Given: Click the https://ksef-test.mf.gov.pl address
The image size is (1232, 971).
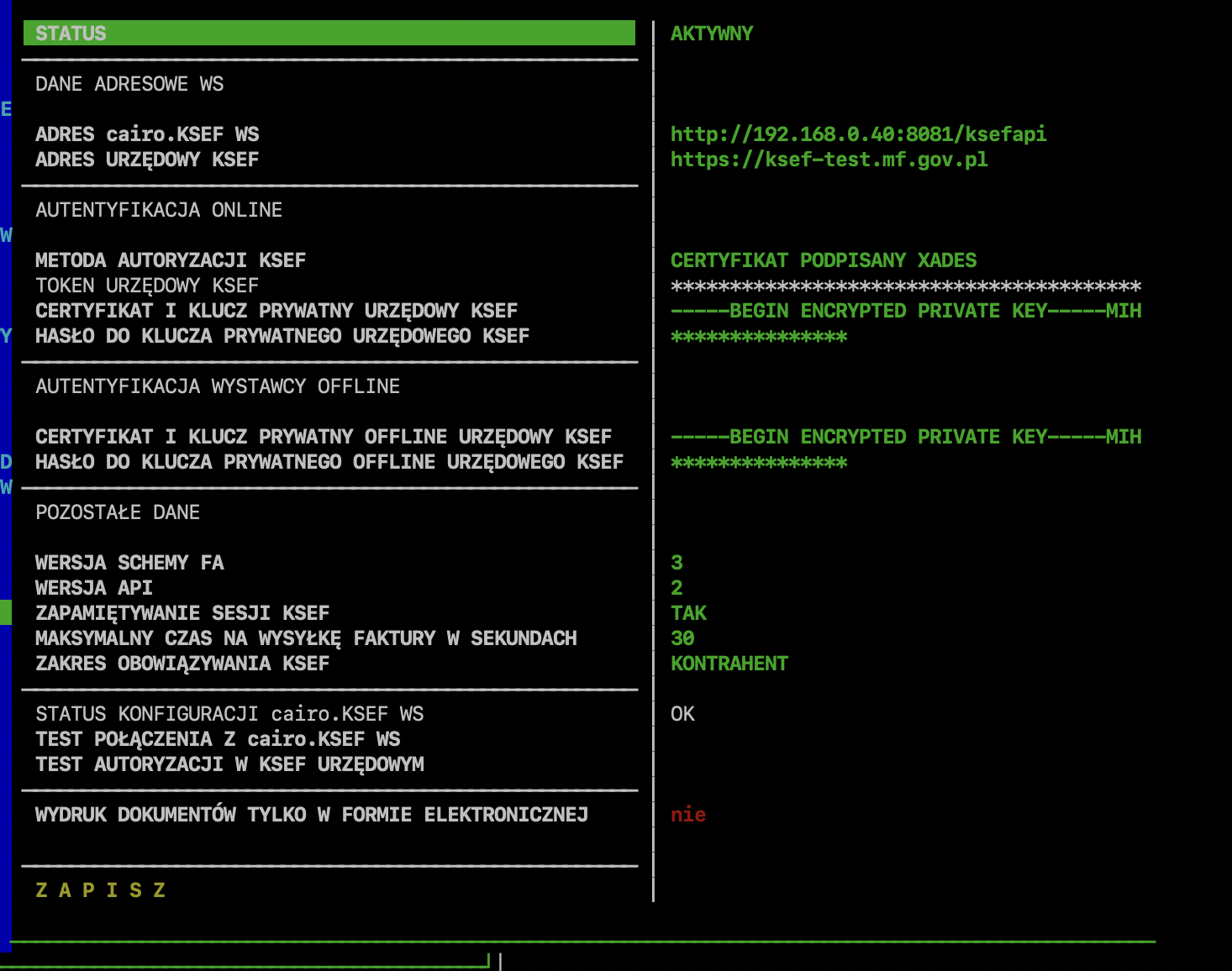Looking at the screenshot, I should 829,160.
